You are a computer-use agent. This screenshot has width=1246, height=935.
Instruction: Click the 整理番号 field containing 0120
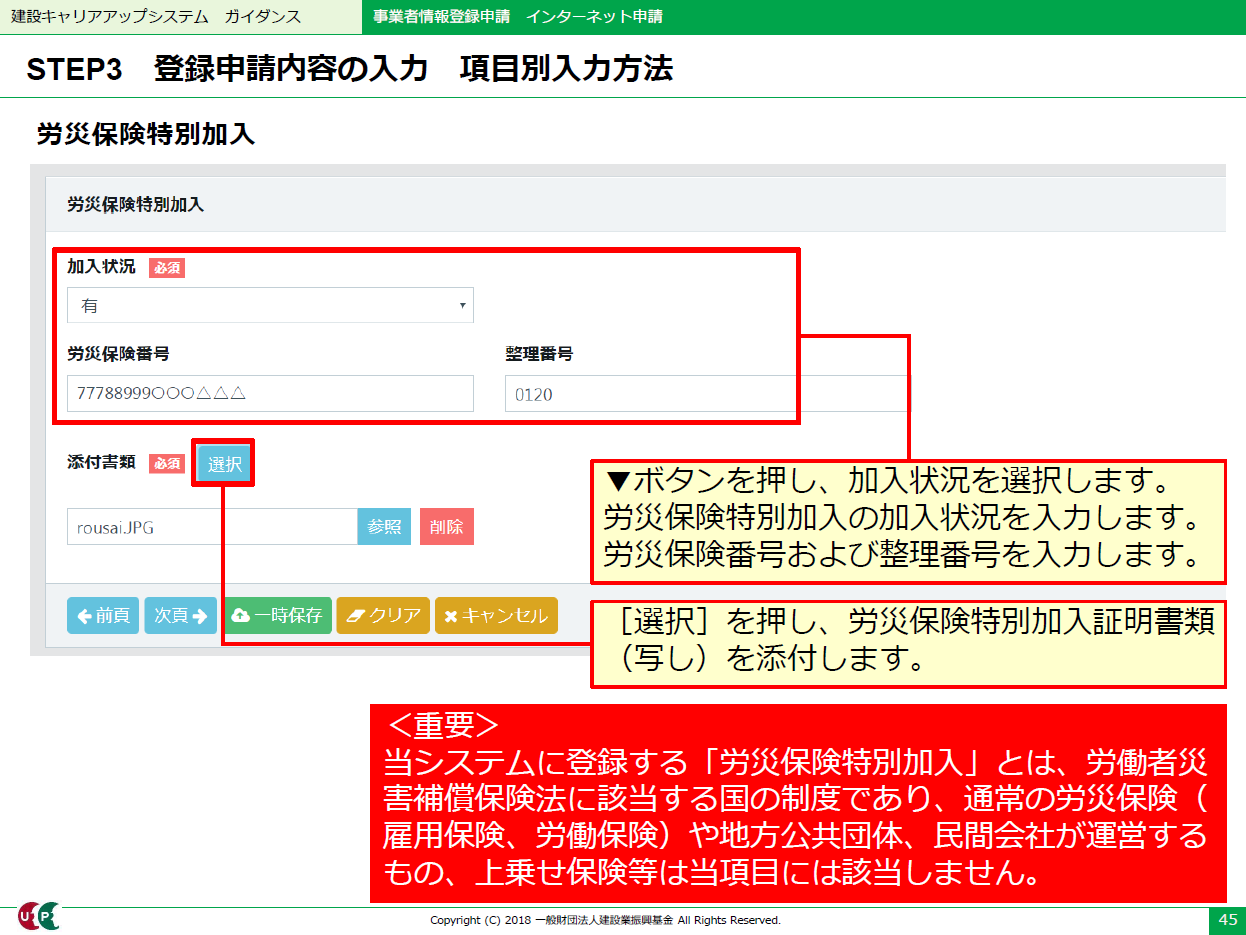click(705, 394)
